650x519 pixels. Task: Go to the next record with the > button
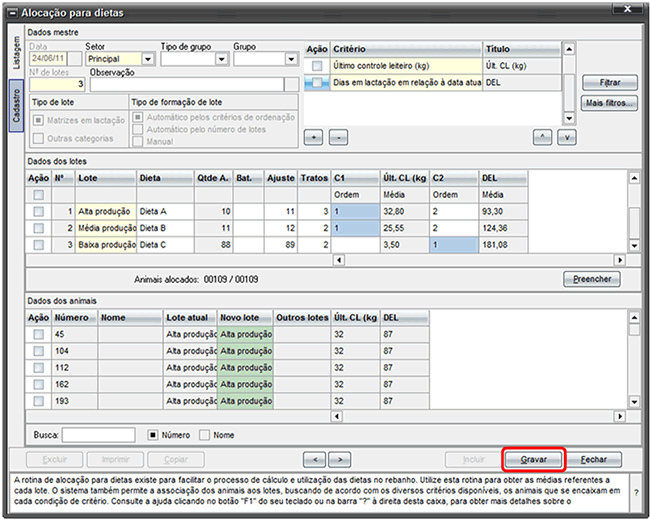[339, 460]
